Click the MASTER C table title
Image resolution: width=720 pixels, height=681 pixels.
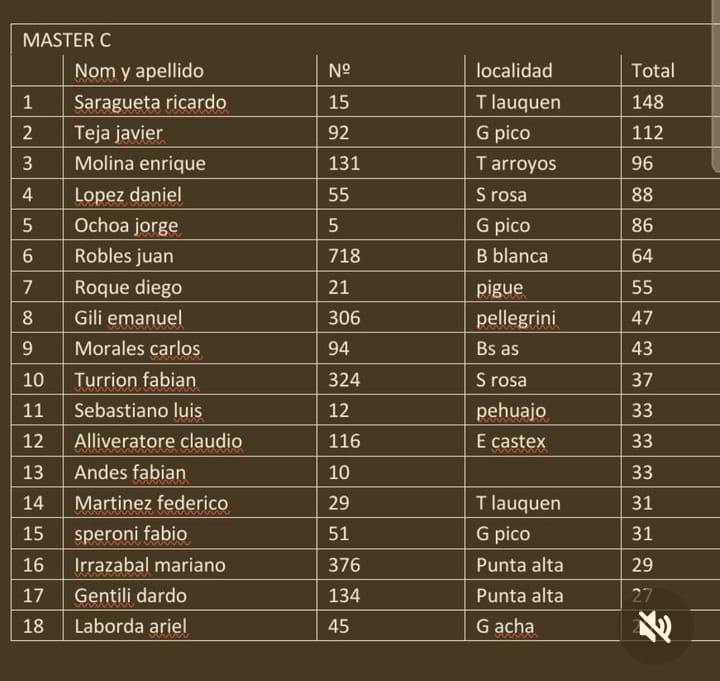[67, 40]
